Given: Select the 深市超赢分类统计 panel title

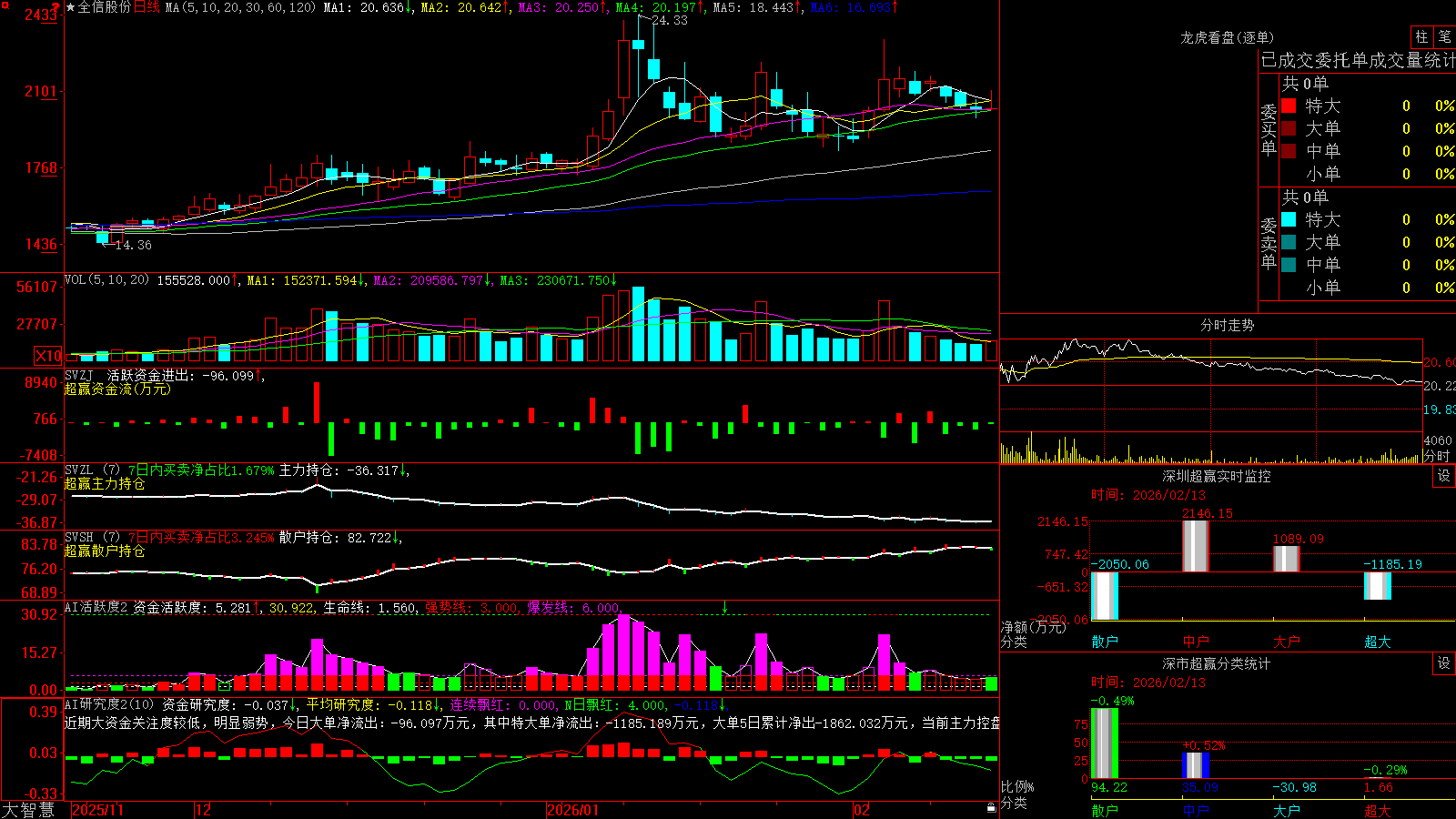Looking at the screenshot, I should click(x=1216, y=663).
